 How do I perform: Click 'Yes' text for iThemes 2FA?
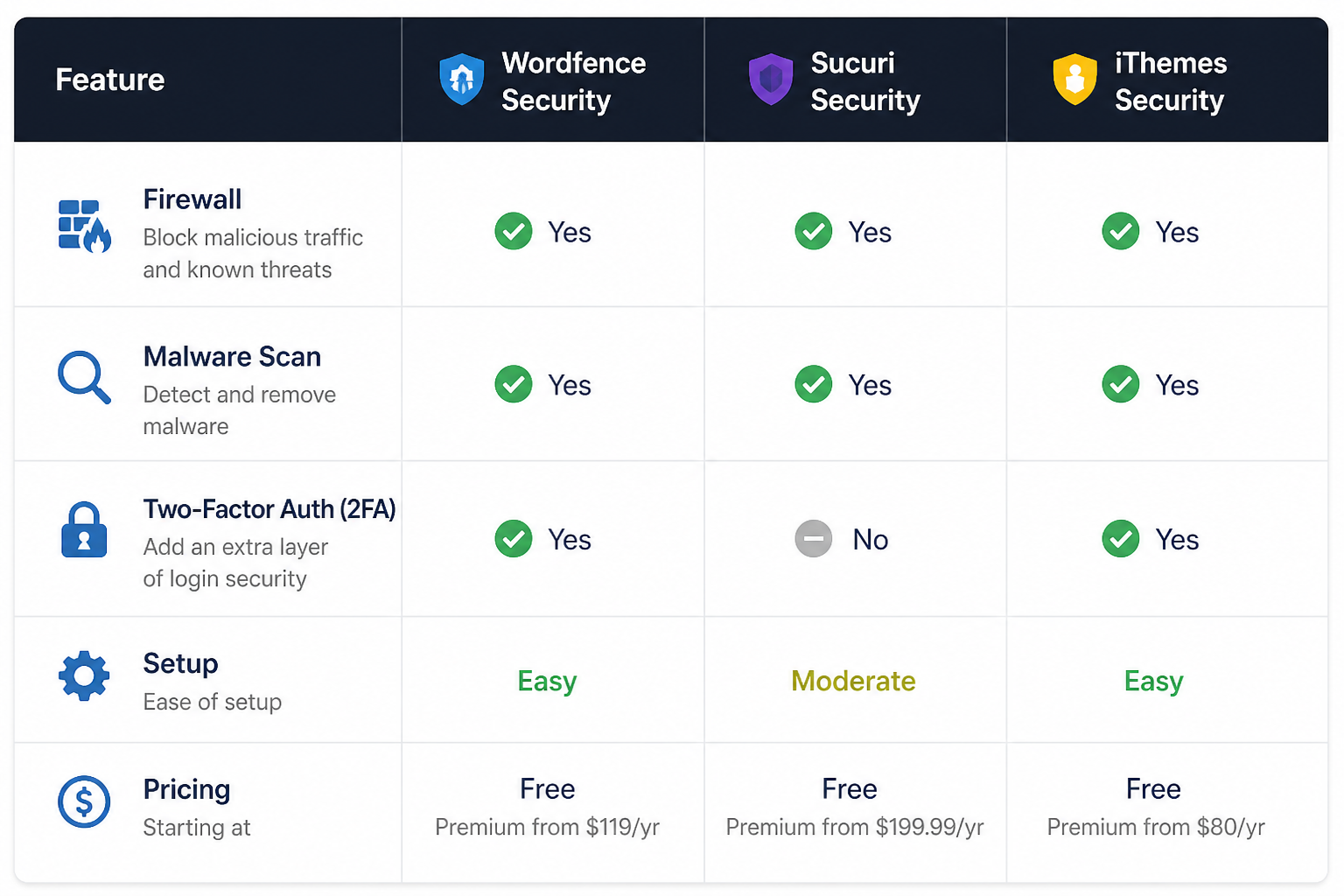(x=1177, y=540)
